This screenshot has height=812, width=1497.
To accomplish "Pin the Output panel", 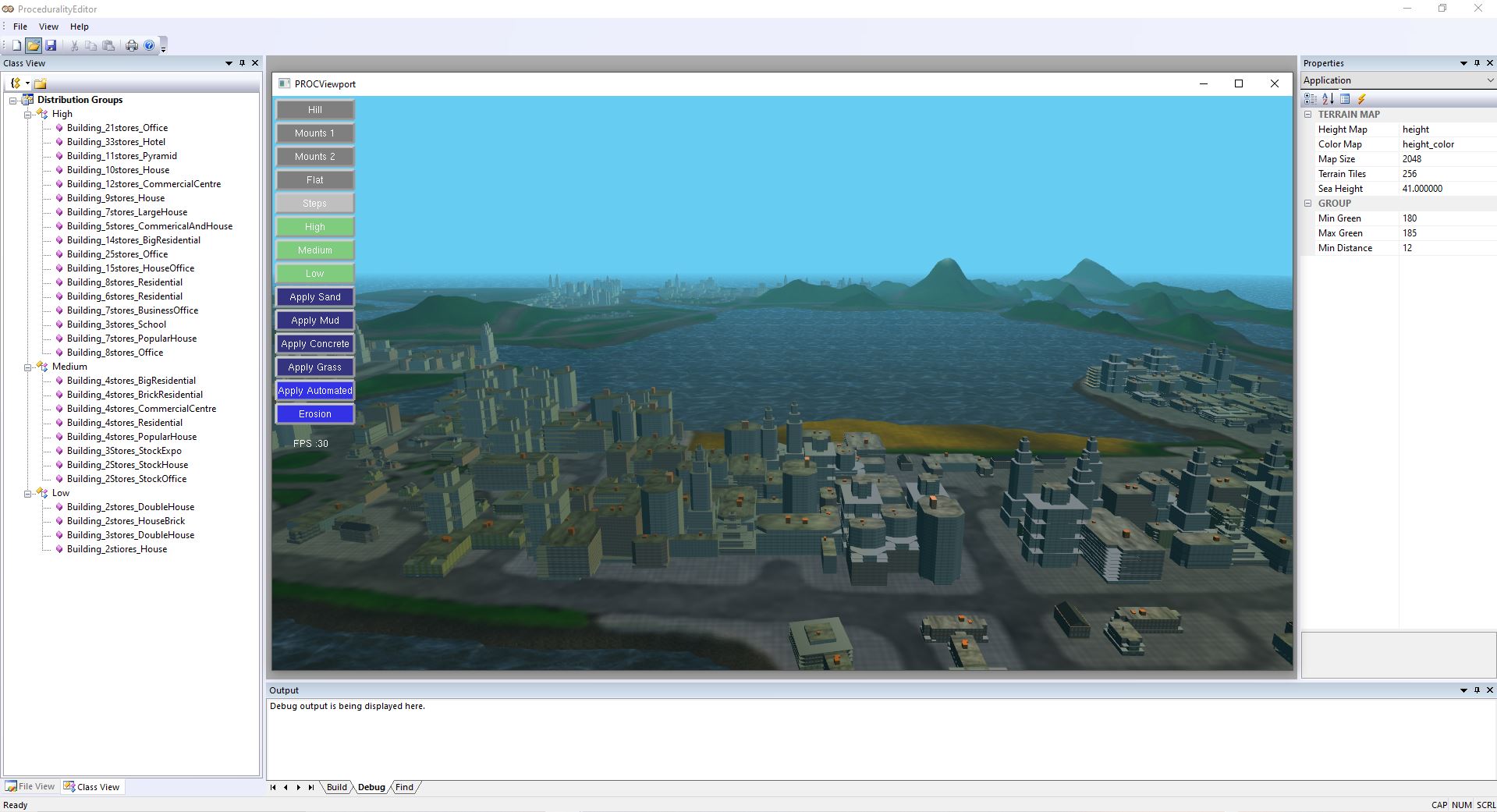I will 1477,690.
